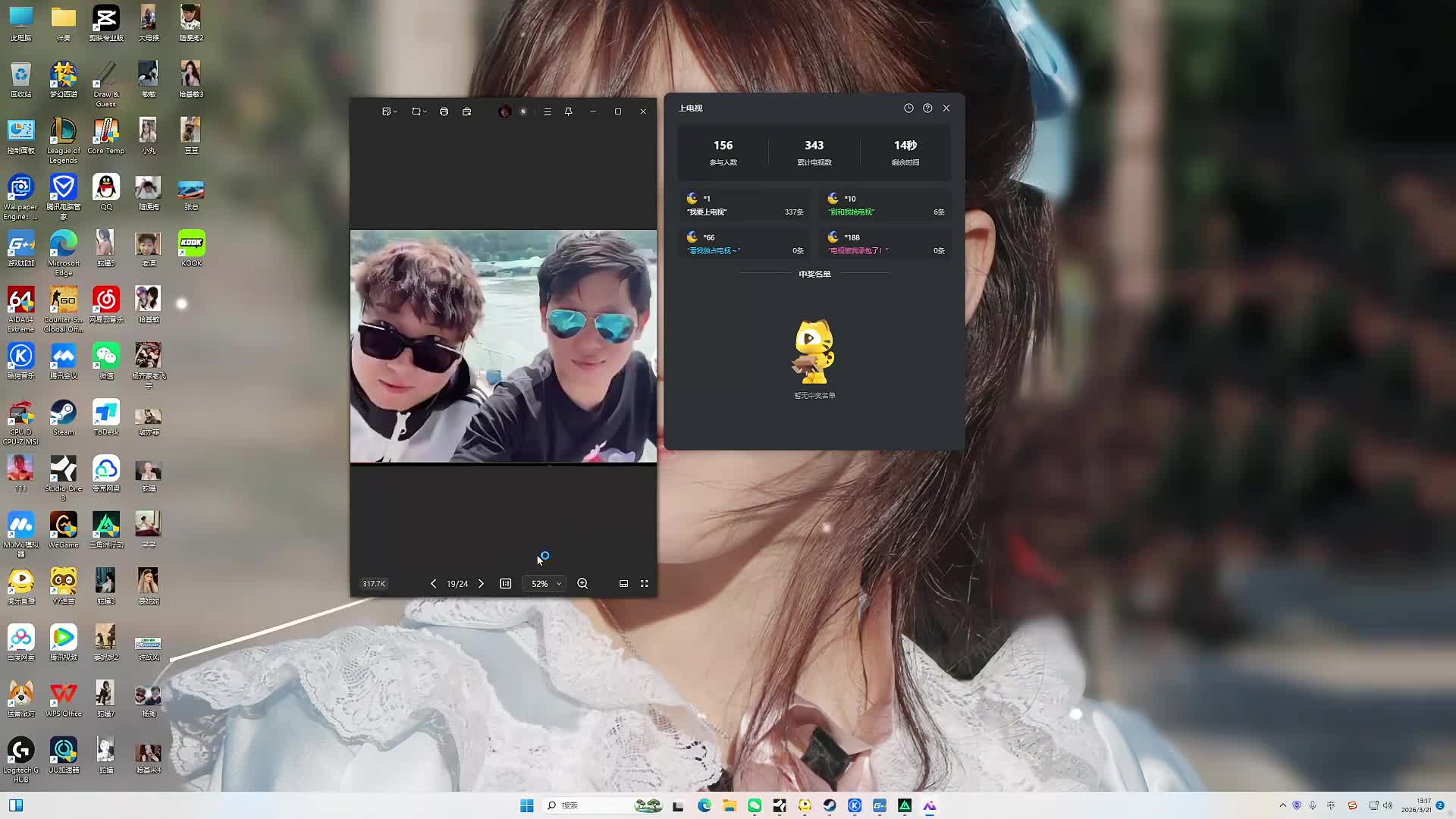Open the history clock icon in 上电视 panel

coord(908,108)
